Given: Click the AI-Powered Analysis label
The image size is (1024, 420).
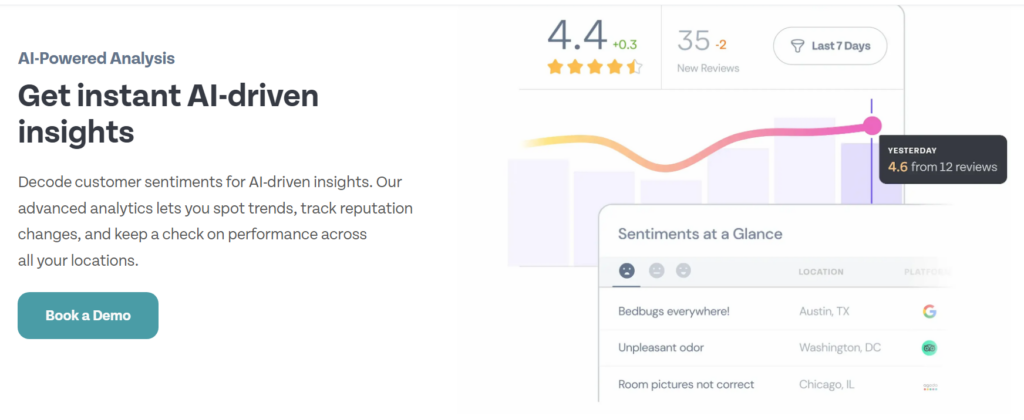Looking at the screenshot, I should pos(97,59).
